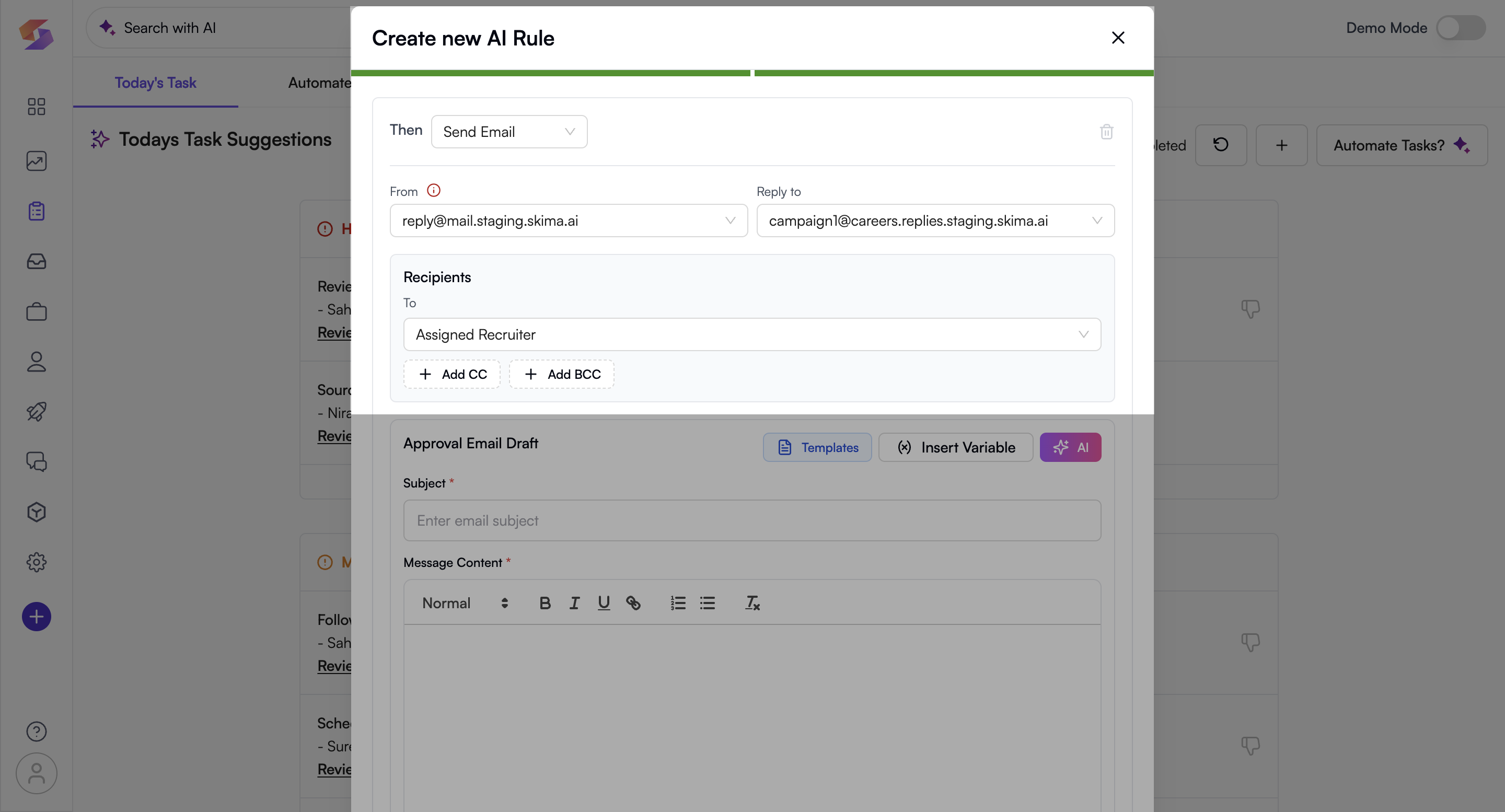This screenshot has width=1505, height=812.
Task: Open the campaigns rocket icon in sidebar
Action: [36, 412]
